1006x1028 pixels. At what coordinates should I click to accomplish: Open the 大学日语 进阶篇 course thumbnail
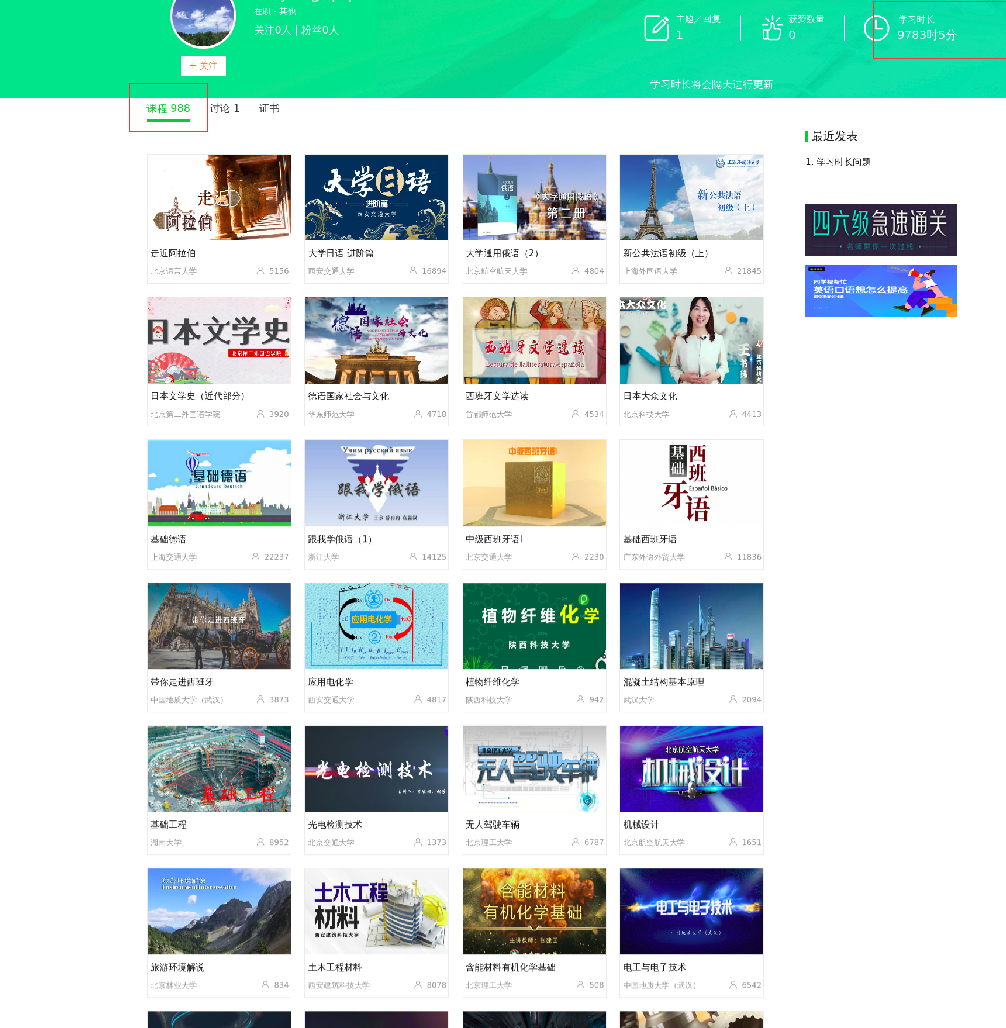click(376, 197)
